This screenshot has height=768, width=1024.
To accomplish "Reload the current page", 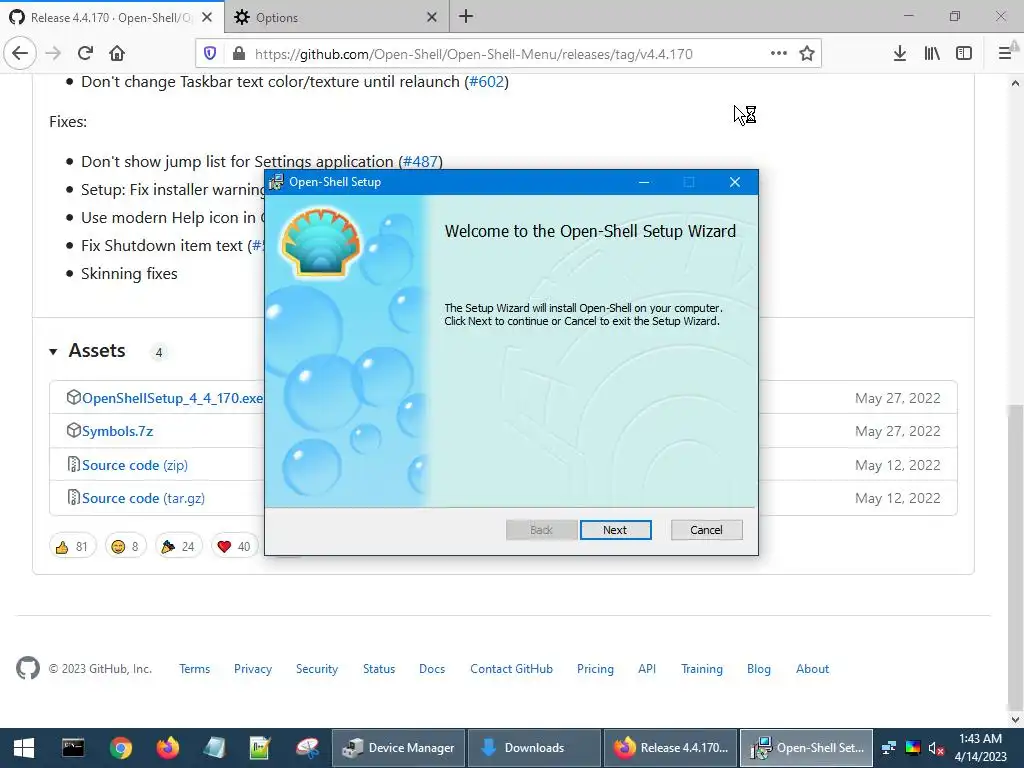I will (x=86, y=54).
